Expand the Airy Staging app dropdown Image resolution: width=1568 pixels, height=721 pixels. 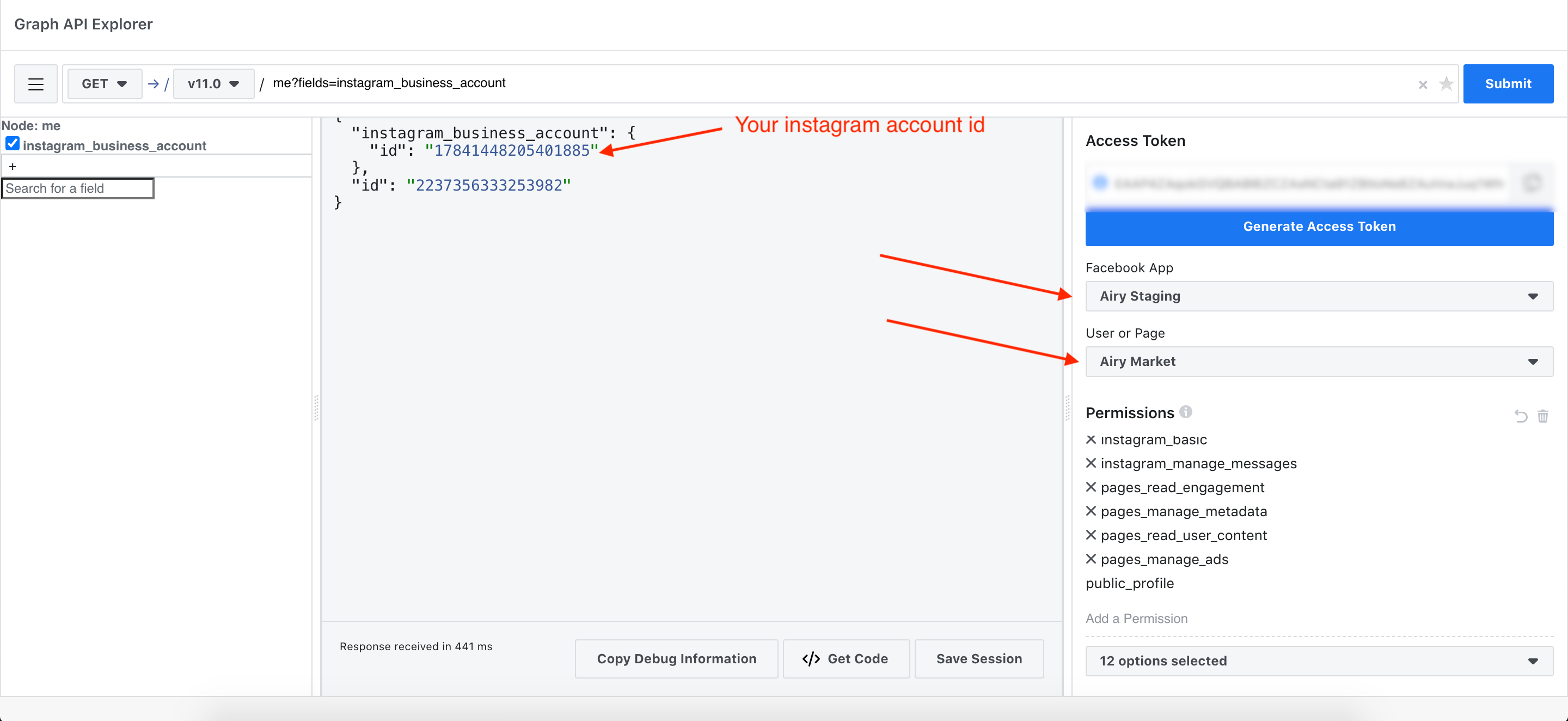point(1319,296)
